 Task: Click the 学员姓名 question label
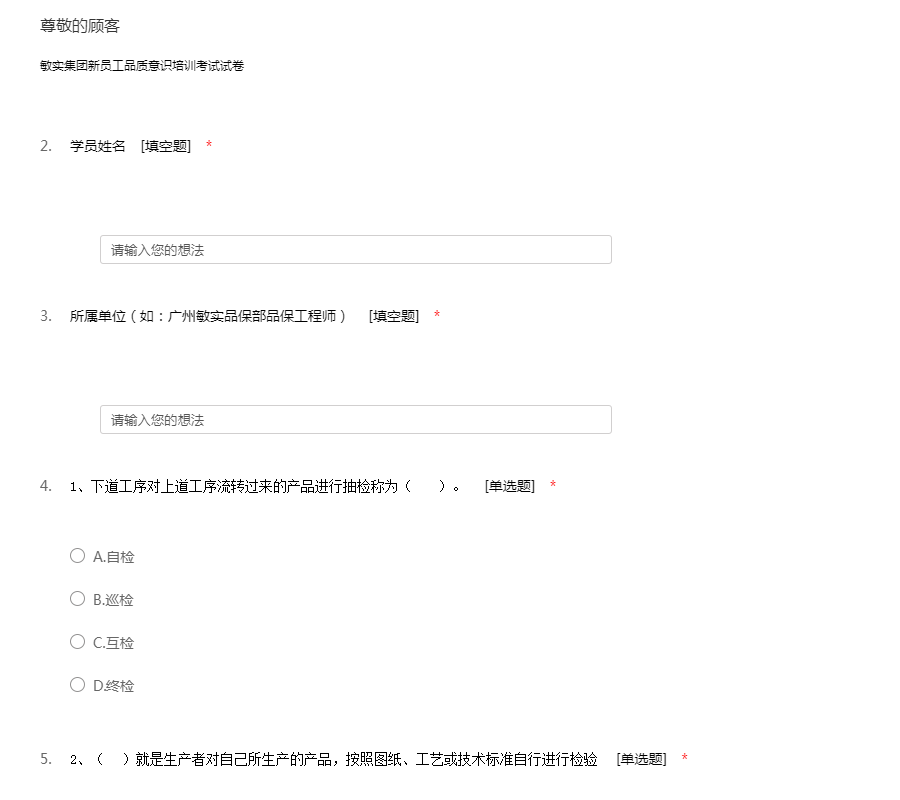(98, 146)
